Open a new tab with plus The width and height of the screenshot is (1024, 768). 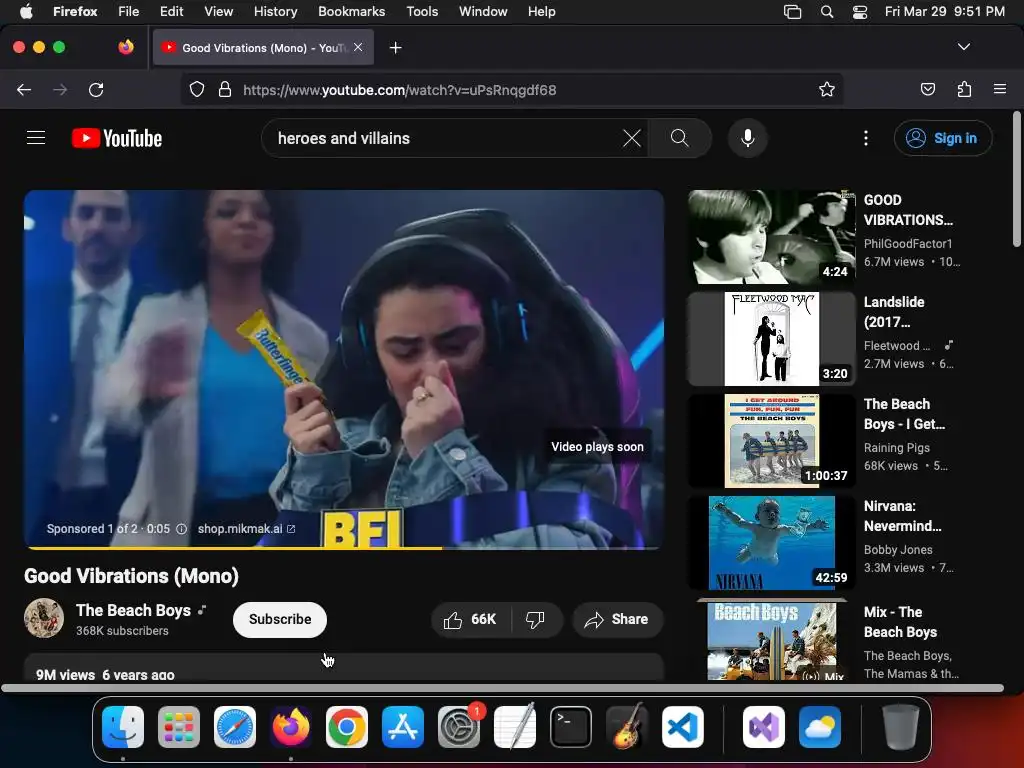(395, 48)
